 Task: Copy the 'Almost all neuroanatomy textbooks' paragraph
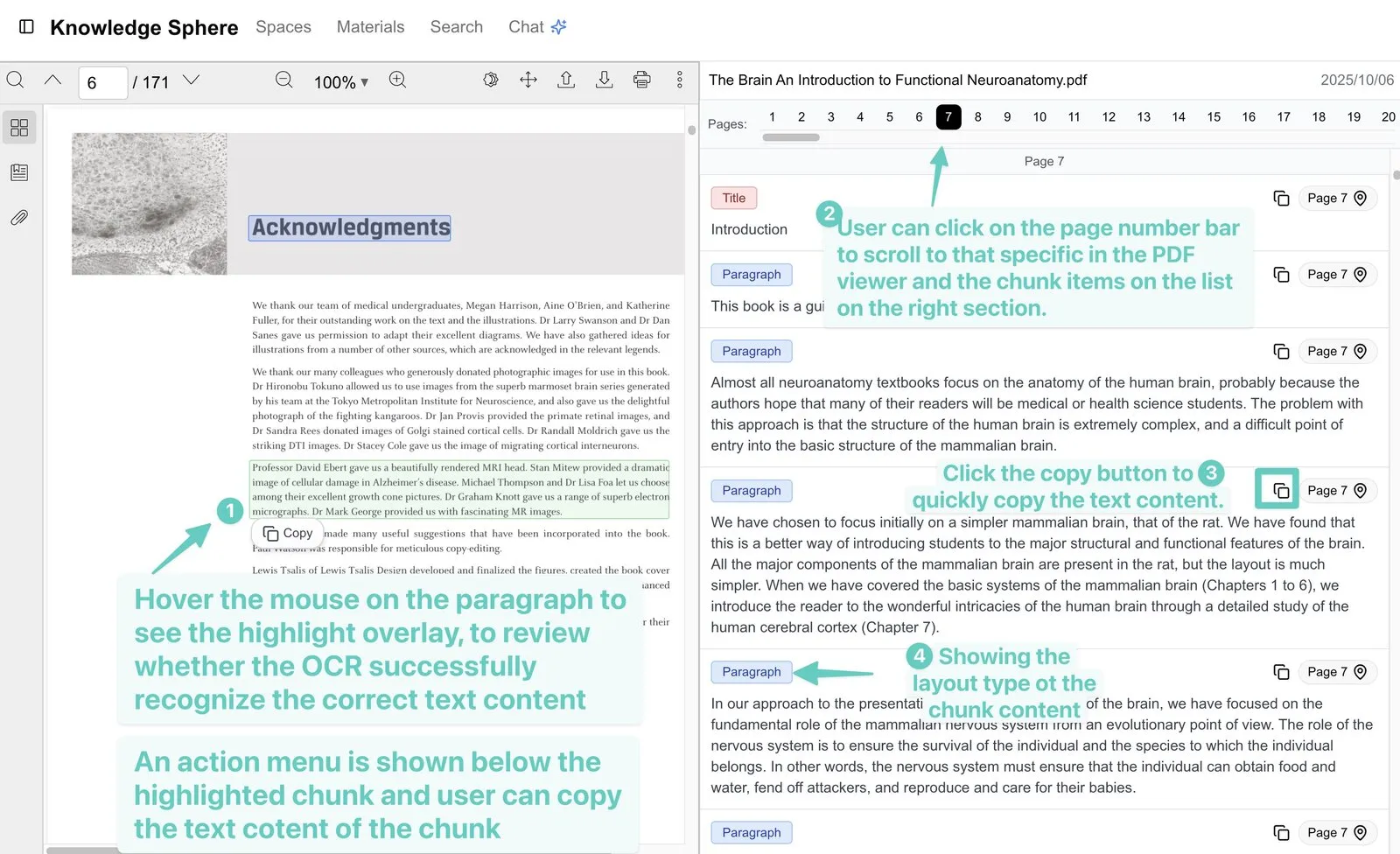click(x=1281, y=352)
